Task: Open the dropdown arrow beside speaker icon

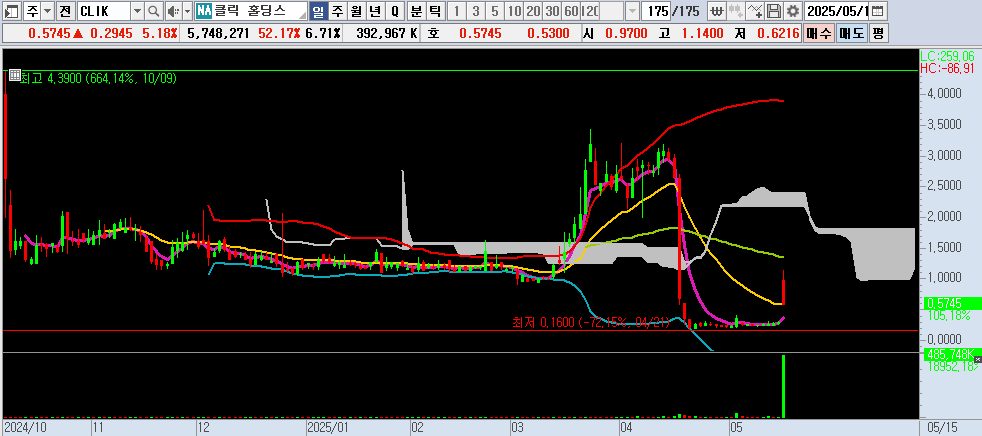Action: (187, 11)
